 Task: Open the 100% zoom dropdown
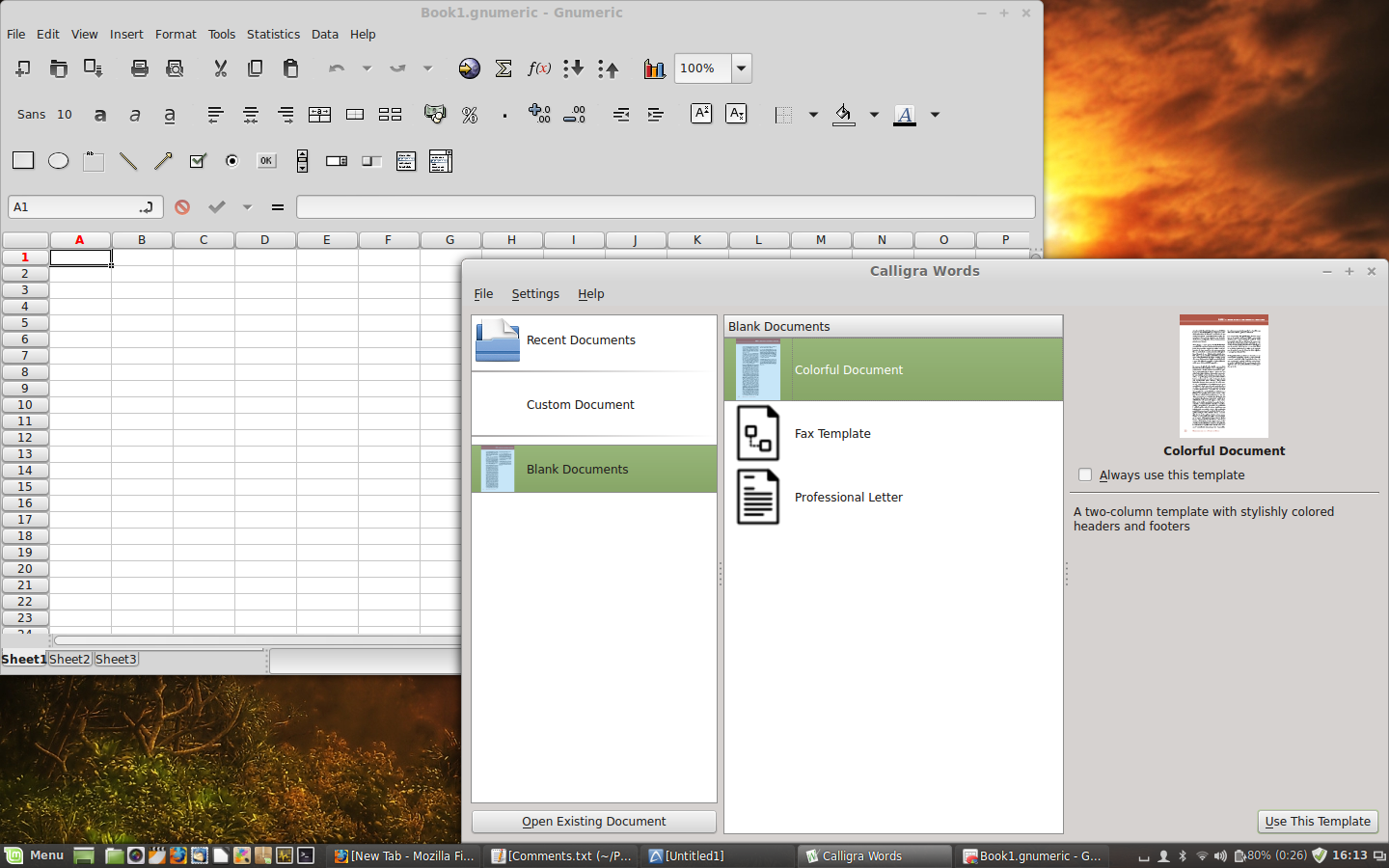coord(742,68)
